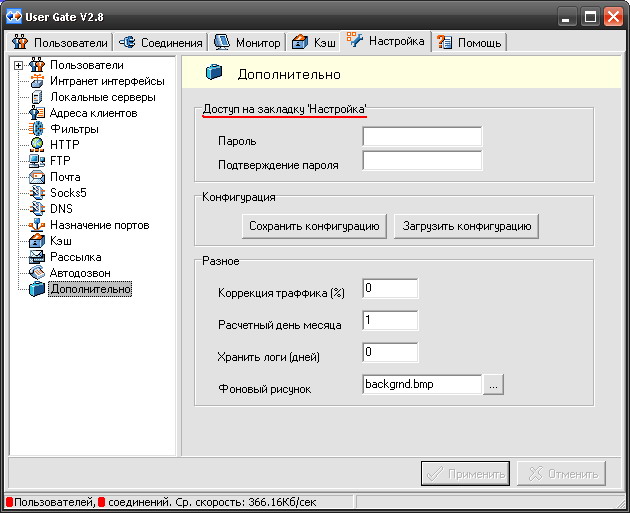Open the Соединения tab
This screenshot has width=630, height=513.
coord(160,42)
